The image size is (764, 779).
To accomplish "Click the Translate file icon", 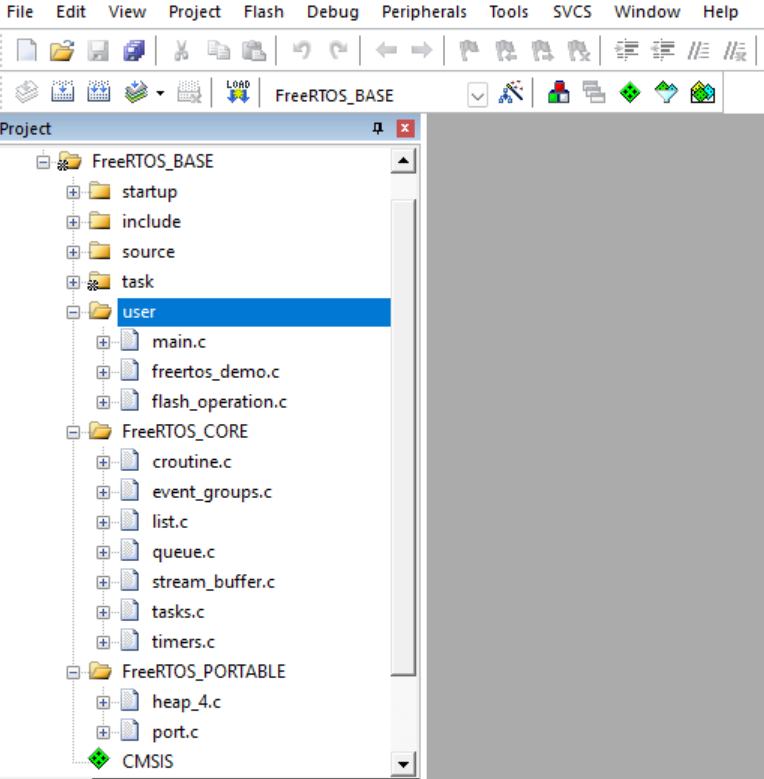I will click(26, 92).
